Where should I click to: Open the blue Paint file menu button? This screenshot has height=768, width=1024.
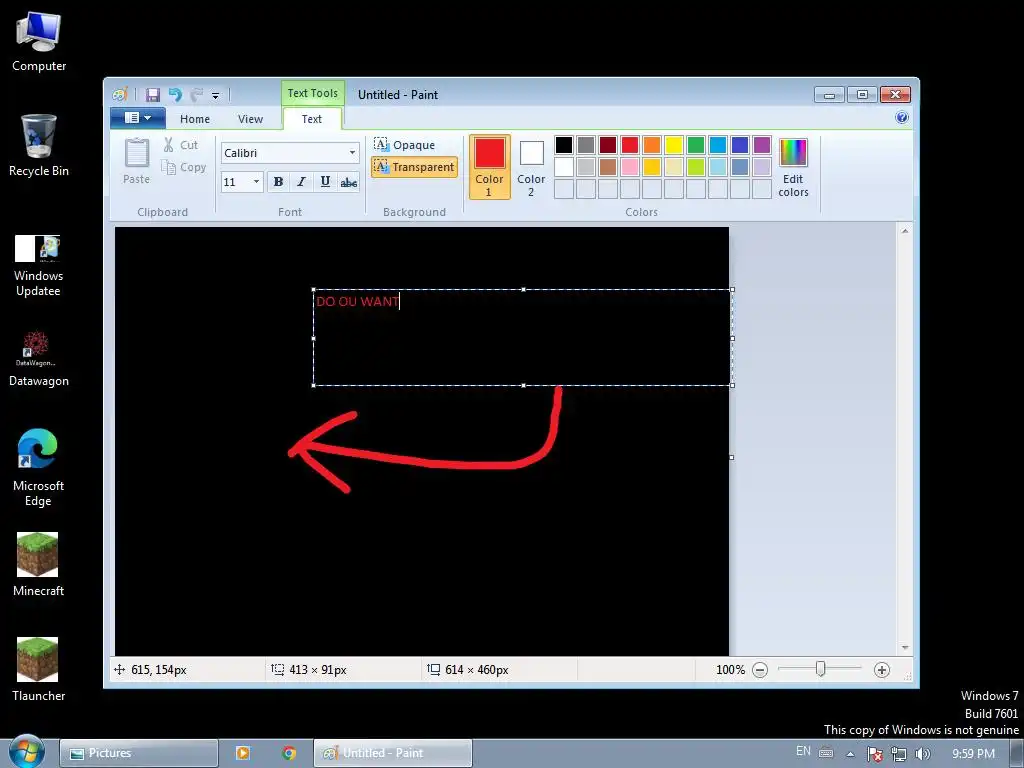click(138, 118)
